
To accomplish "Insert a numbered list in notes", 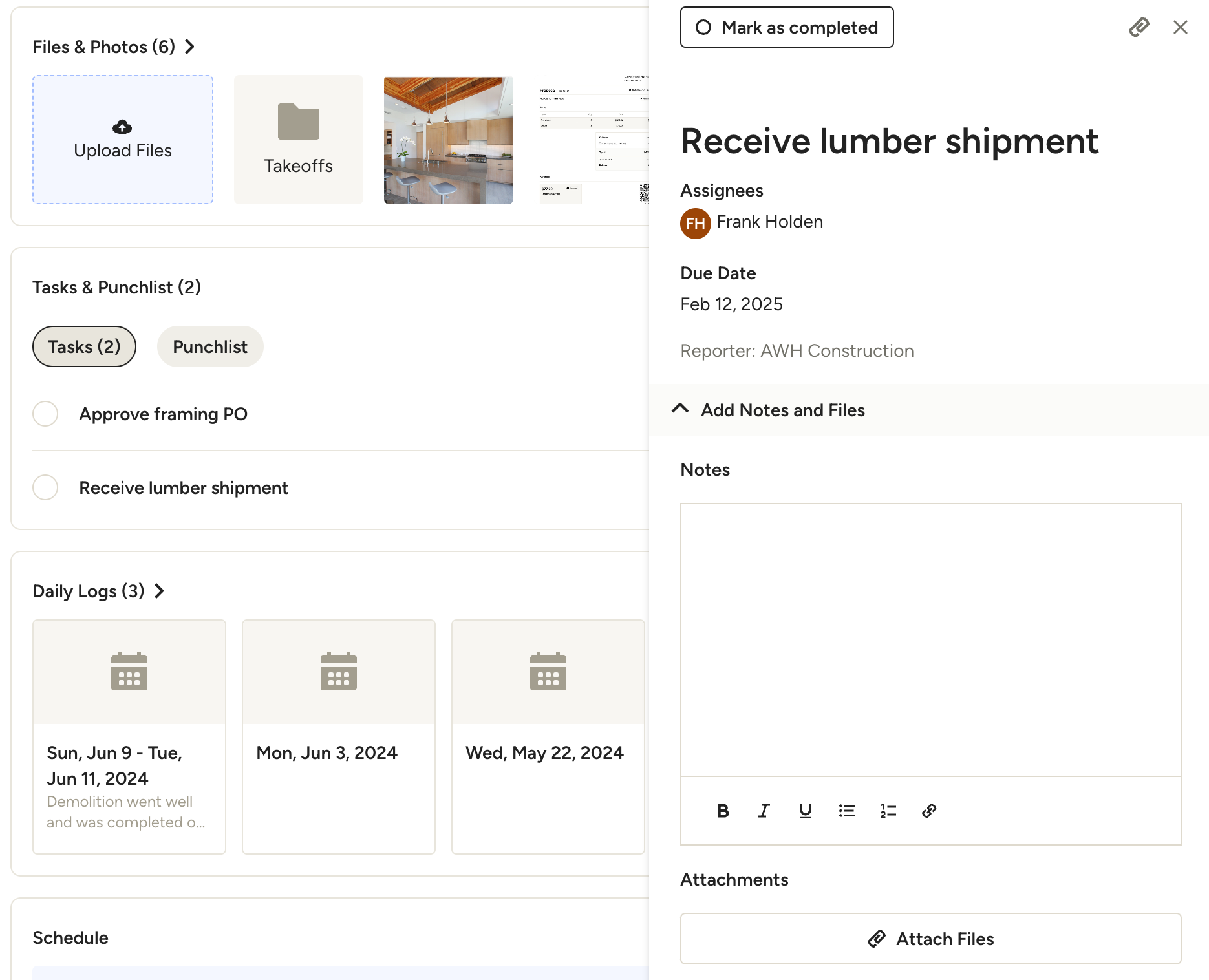I will (888, 811).
